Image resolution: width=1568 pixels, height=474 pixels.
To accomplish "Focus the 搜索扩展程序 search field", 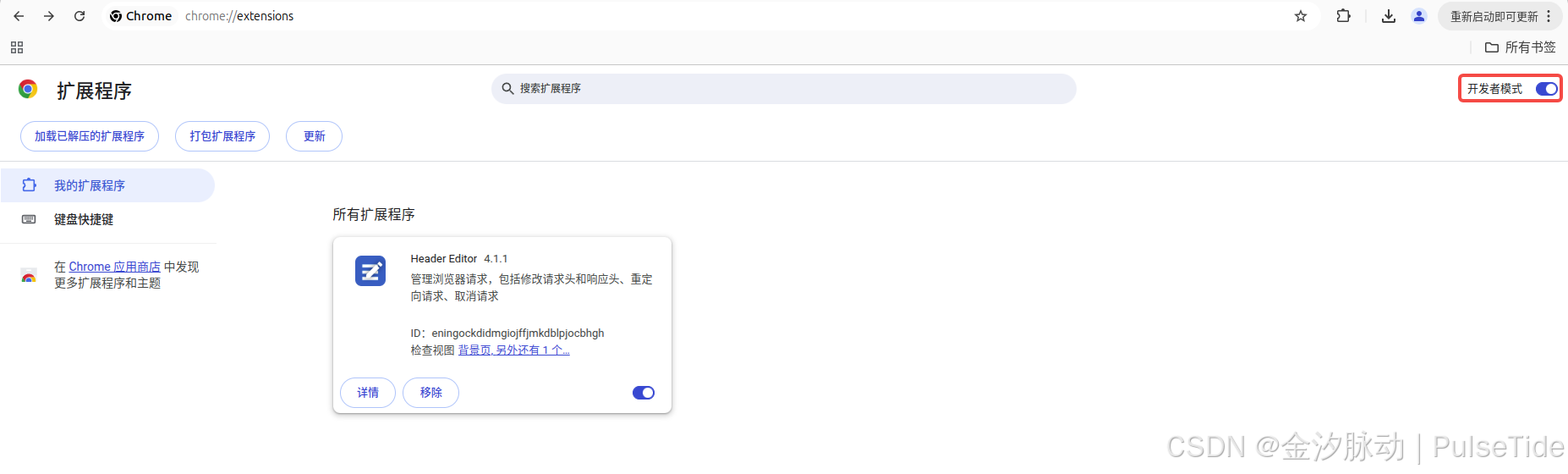I will 783,89.
